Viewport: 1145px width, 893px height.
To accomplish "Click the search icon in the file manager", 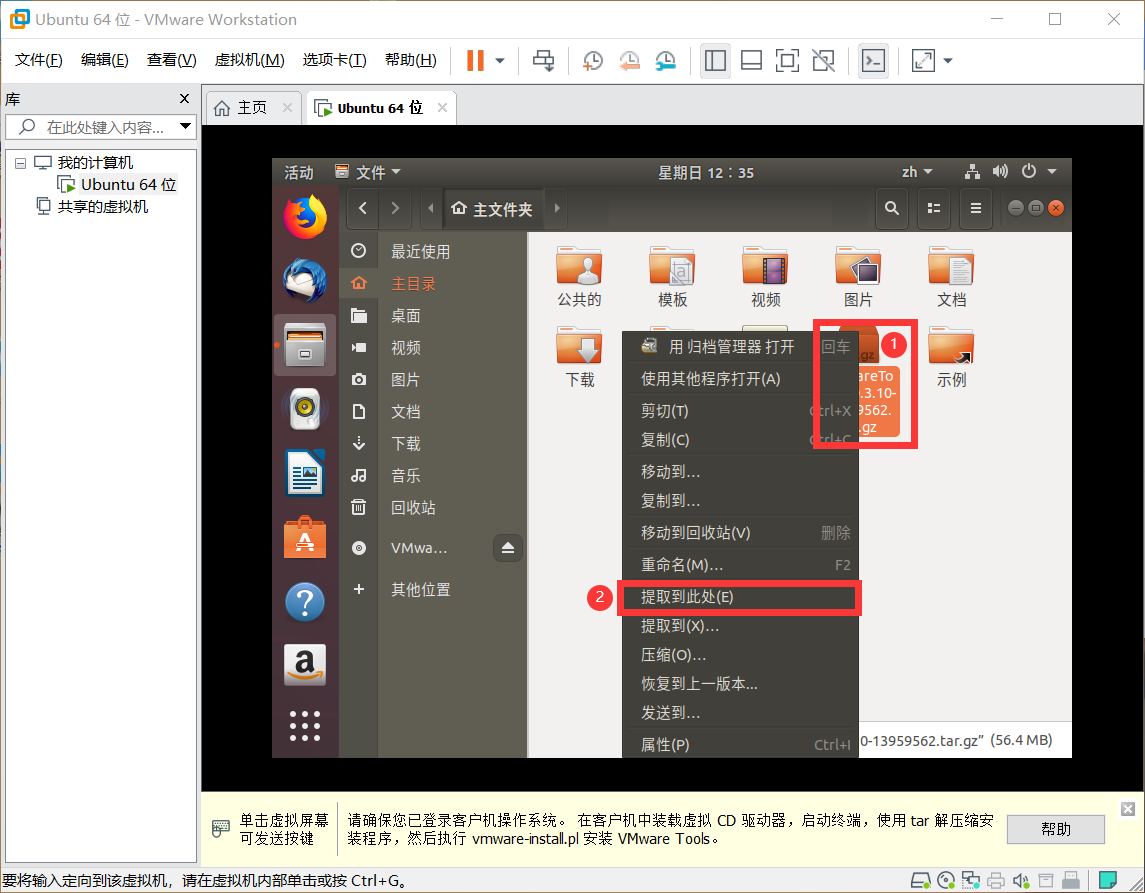I will tap(891, 208).
